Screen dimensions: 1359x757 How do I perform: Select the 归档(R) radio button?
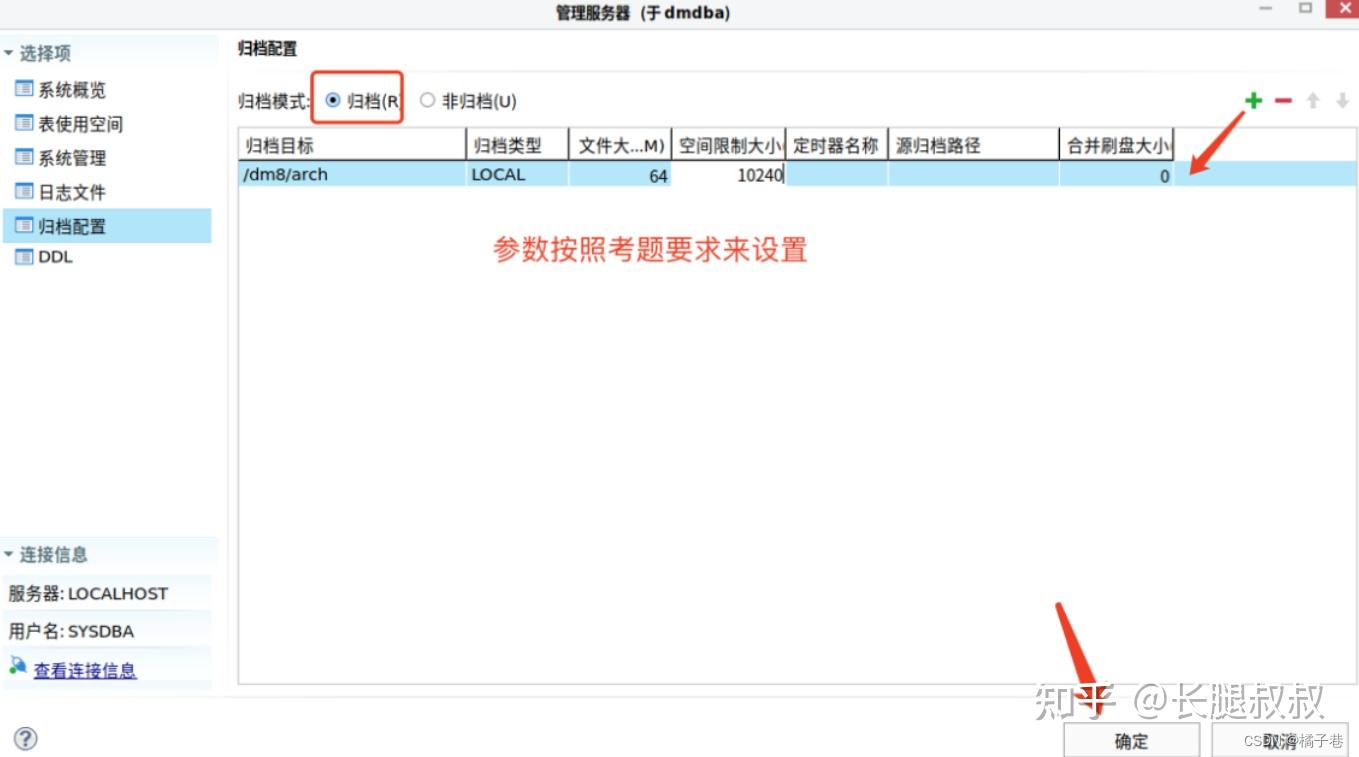tap(334, 100)
